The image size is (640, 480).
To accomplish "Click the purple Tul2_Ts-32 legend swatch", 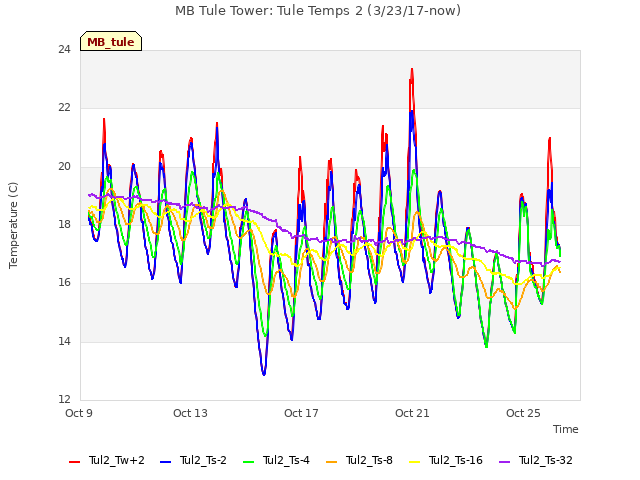I will point(504,462).
